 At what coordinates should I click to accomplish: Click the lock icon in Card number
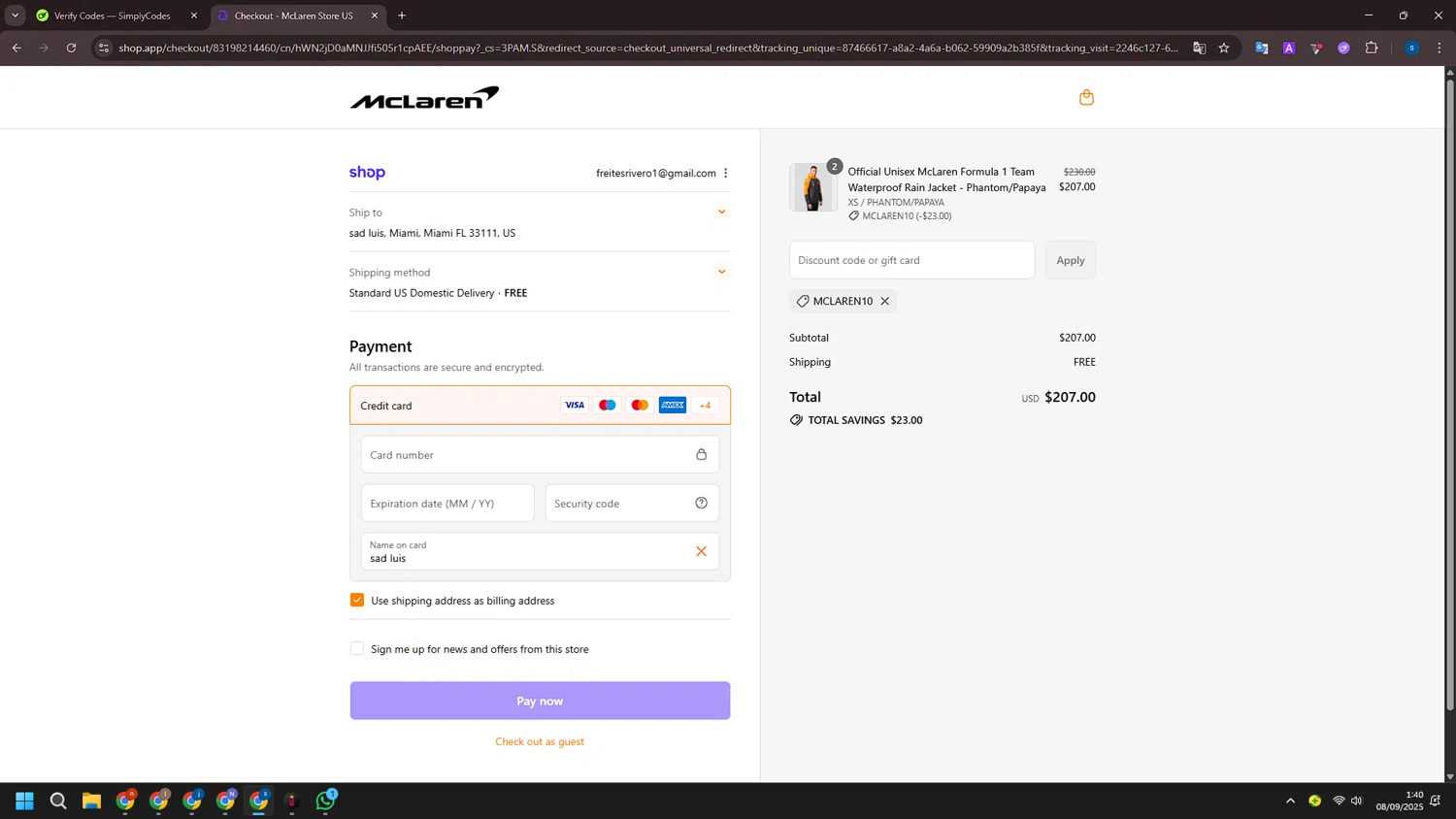tap(701, 454)
